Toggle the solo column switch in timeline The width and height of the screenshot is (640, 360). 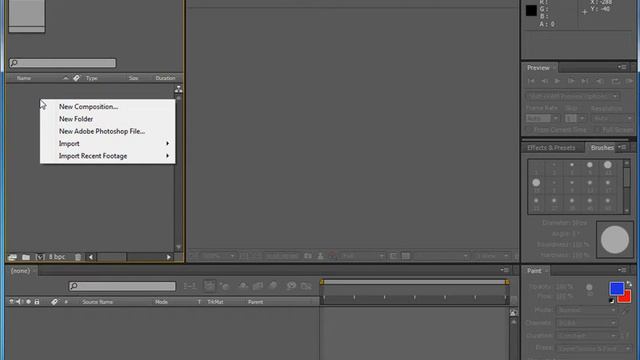29,302
